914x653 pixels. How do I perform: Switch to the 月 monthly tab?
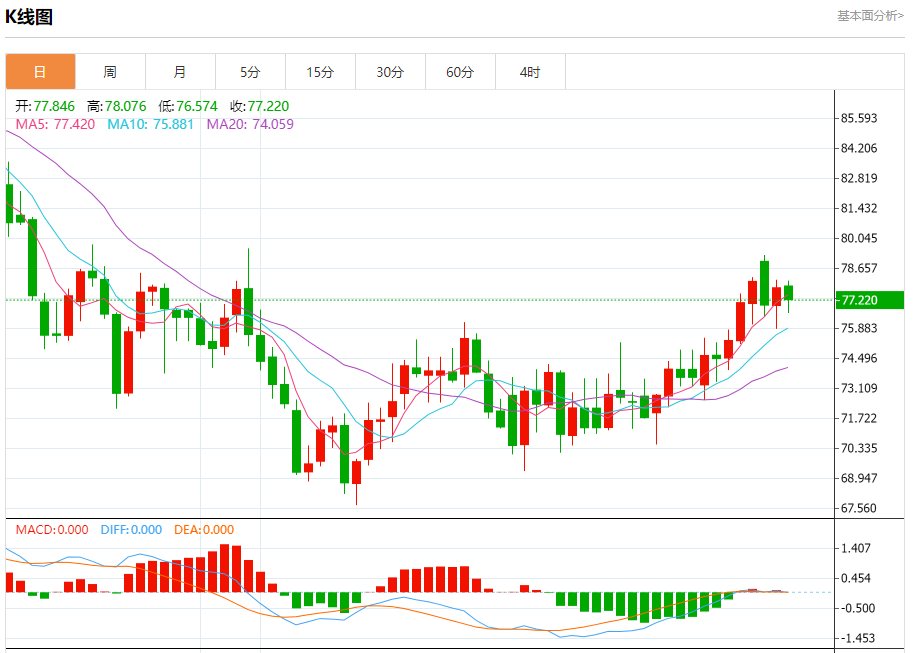coord(180,72)
